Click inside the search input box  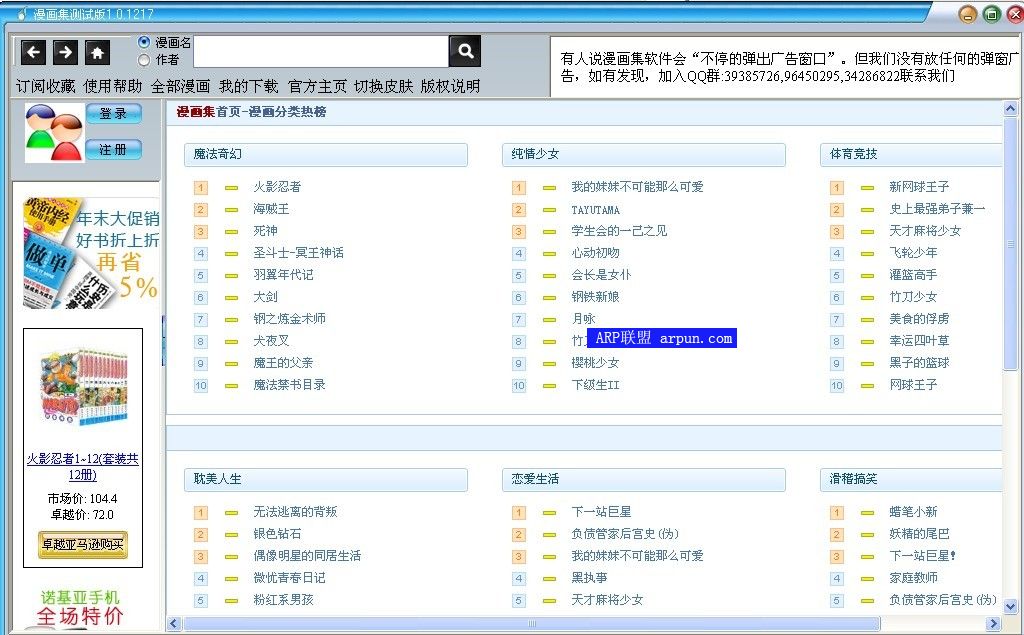point(320,49)
